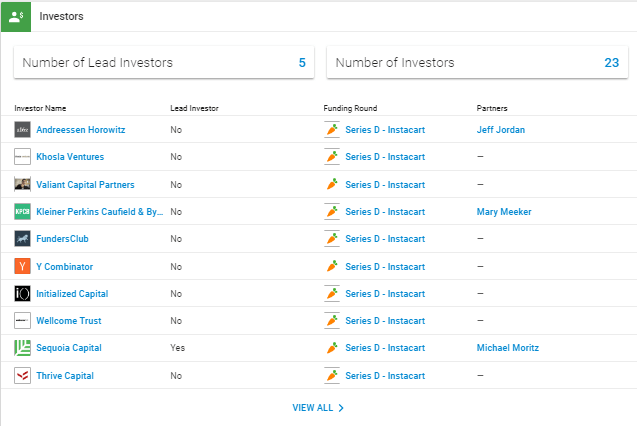Screen dimensions: 637x426
Task: Click the Kleiner Perkins KPCB logo
Action: tap(22, 212)
